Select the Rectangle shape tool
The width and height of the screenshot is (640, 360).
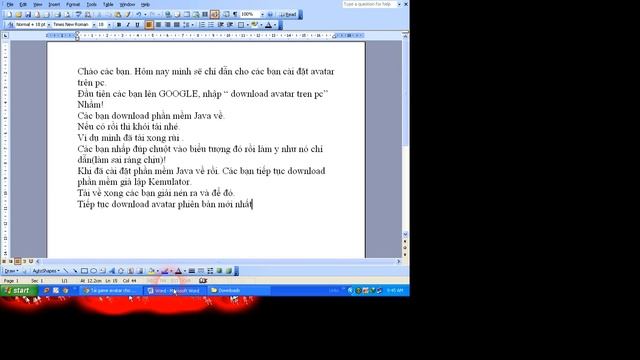[x=84, y=271]
